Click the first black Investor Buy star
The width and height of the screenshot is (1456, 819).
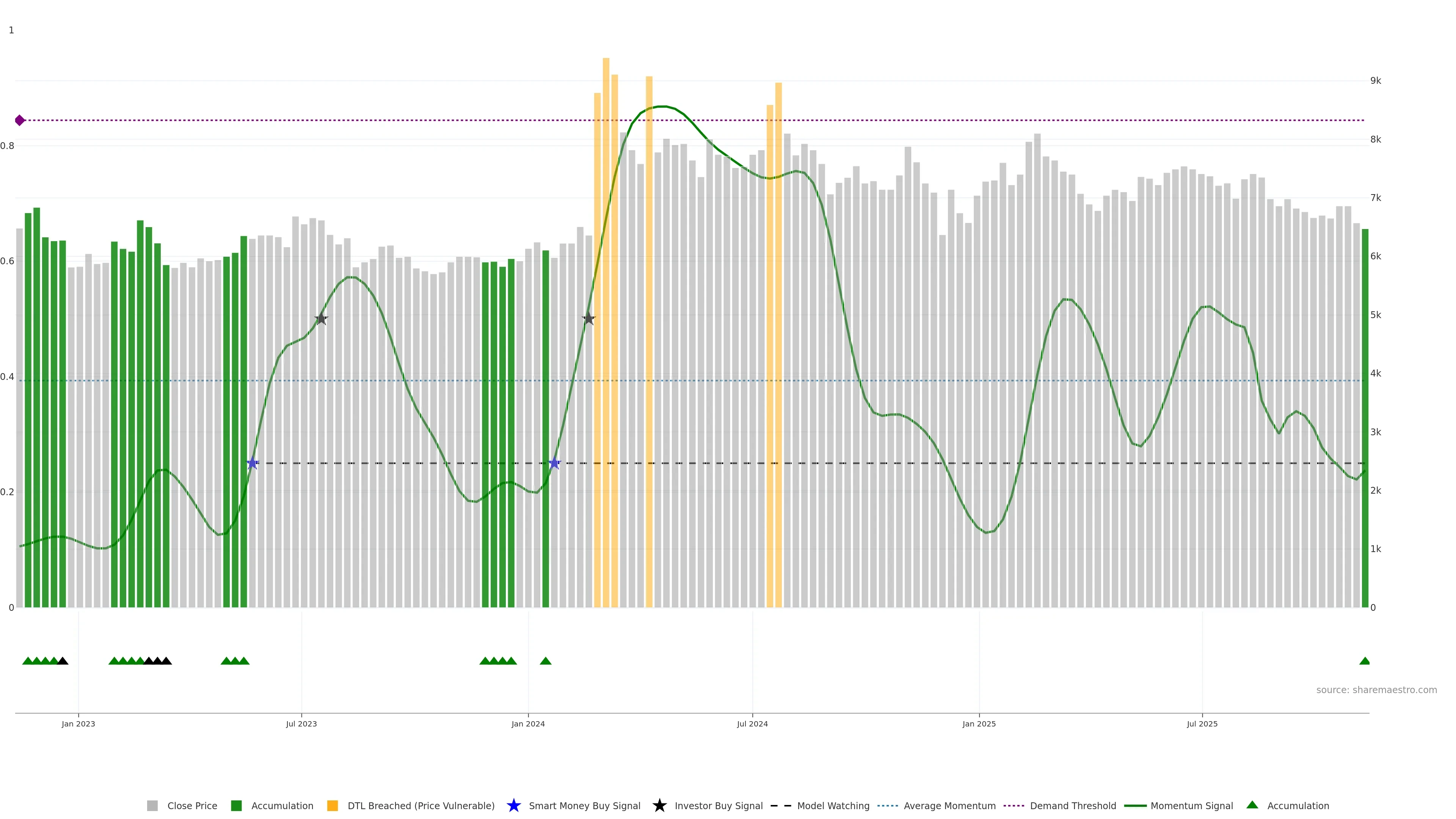point(321,319)
